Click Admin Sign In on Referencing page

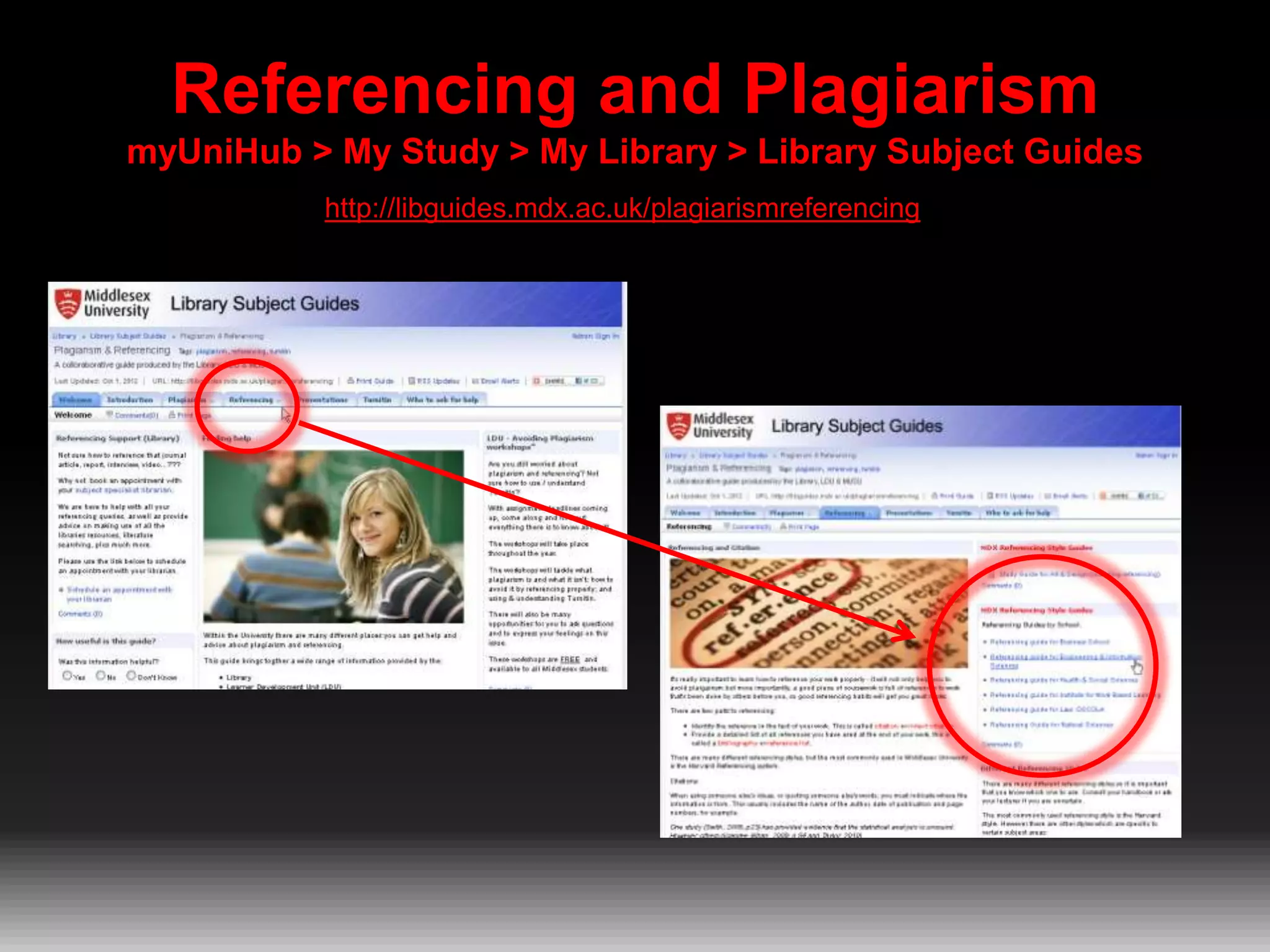1156,455
